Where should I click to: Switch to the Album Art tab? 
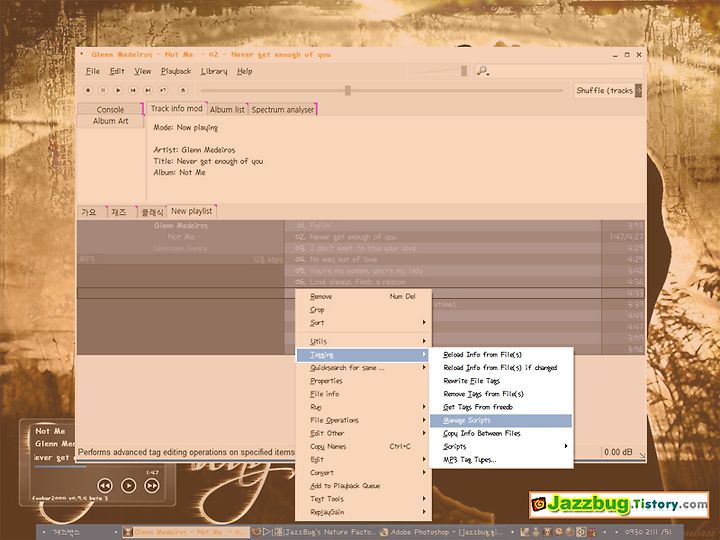pyautogui.click(x=110, y=121)
